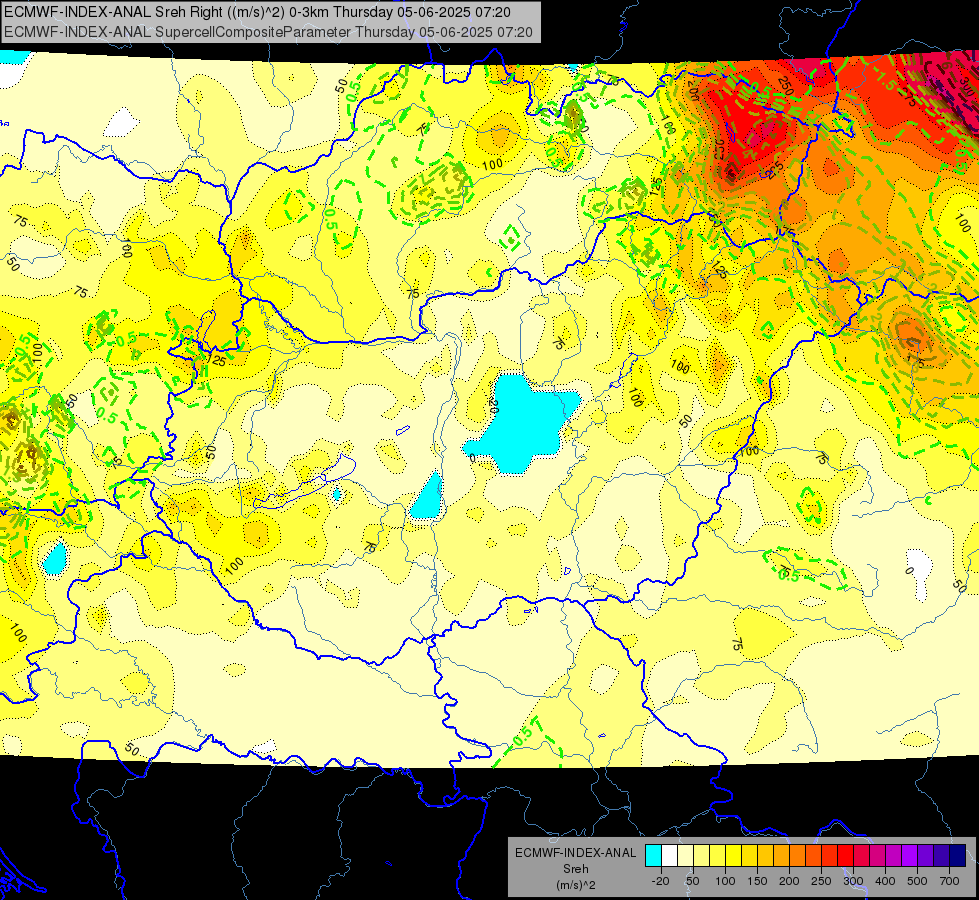The width and height of the screenshot is (979, 900).
Task: Click the '(m/s)^2' unit in the legend
Action: coord(575,885)
